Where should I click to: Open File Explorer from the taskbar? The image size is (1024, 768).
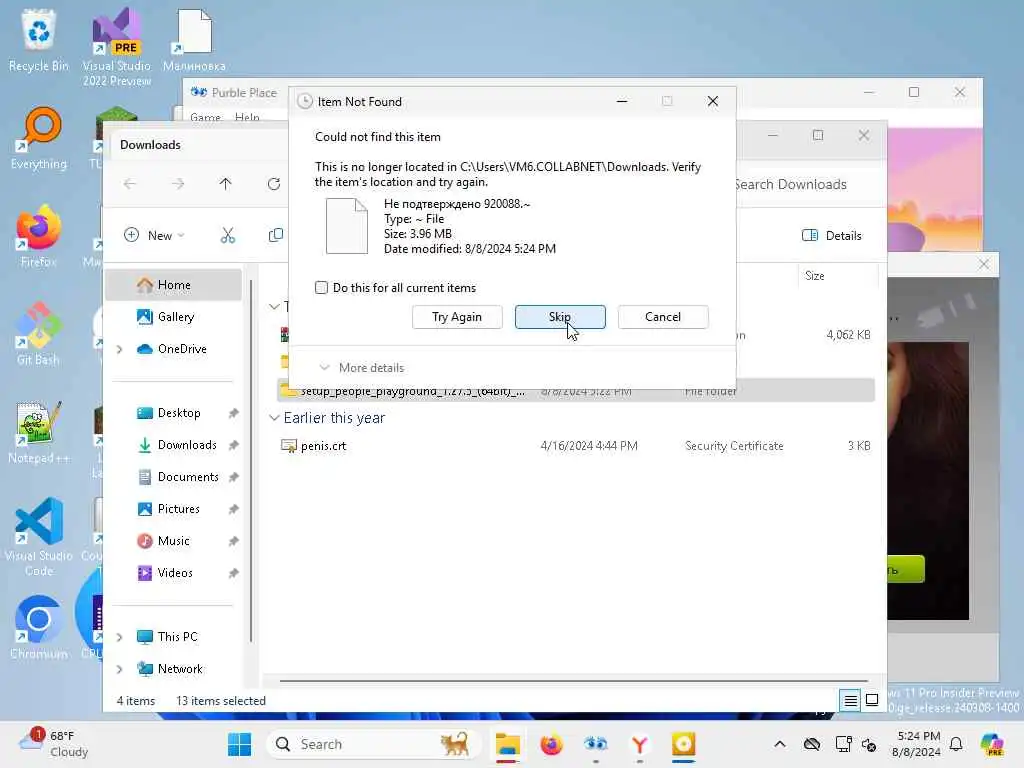coord(507,744)
